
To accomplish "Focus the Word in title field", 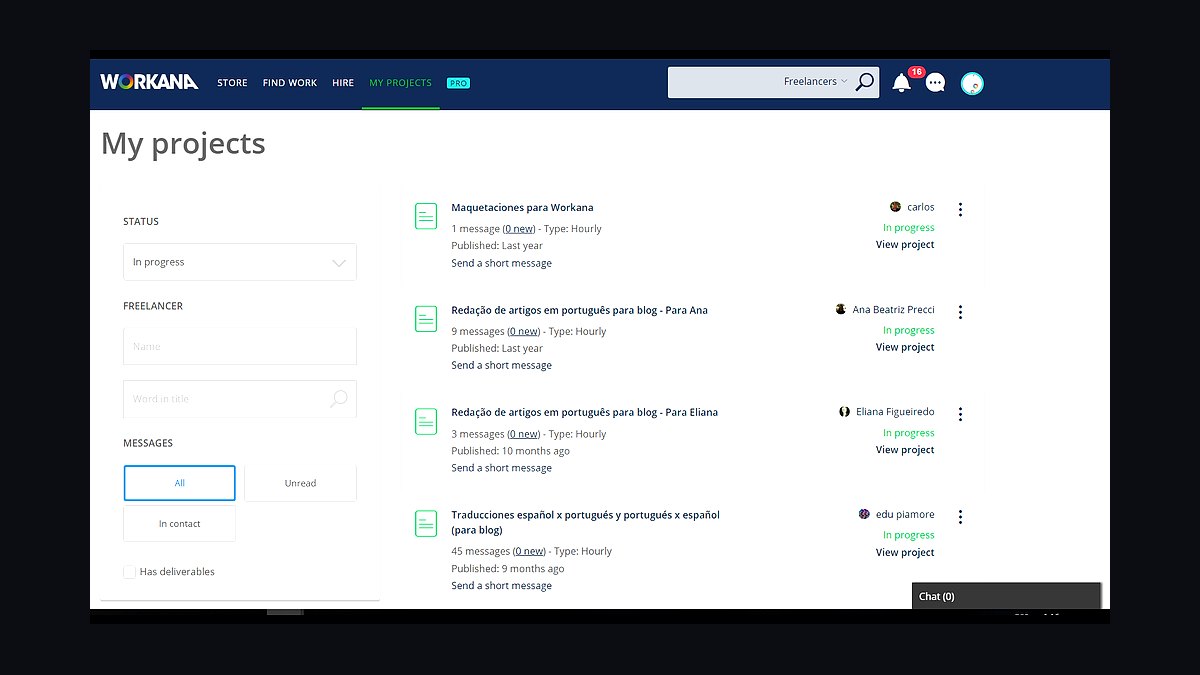I will click(240, 398).
